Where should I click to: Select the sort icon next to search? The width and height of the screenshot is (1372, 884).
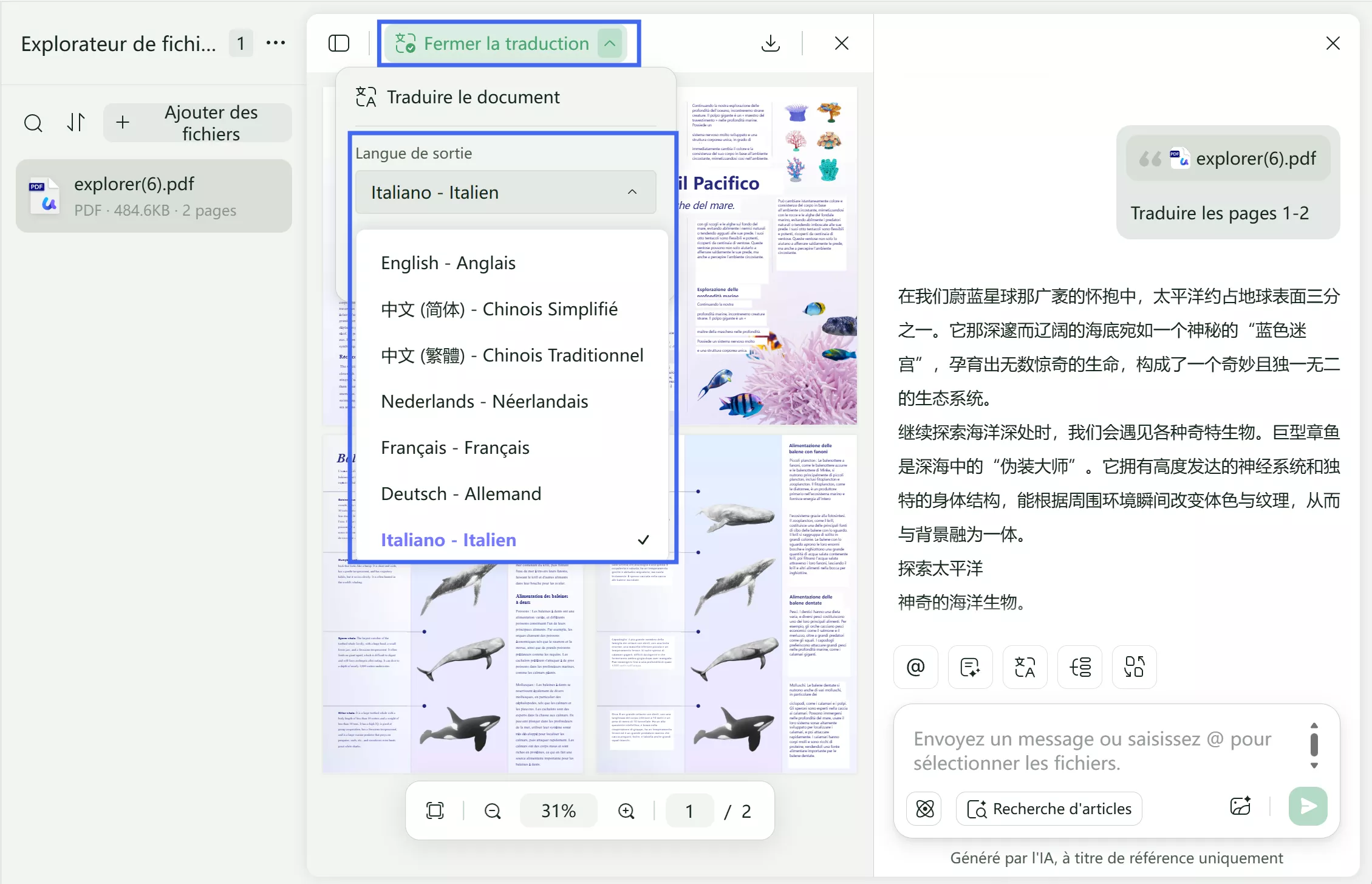click(75, 122)
